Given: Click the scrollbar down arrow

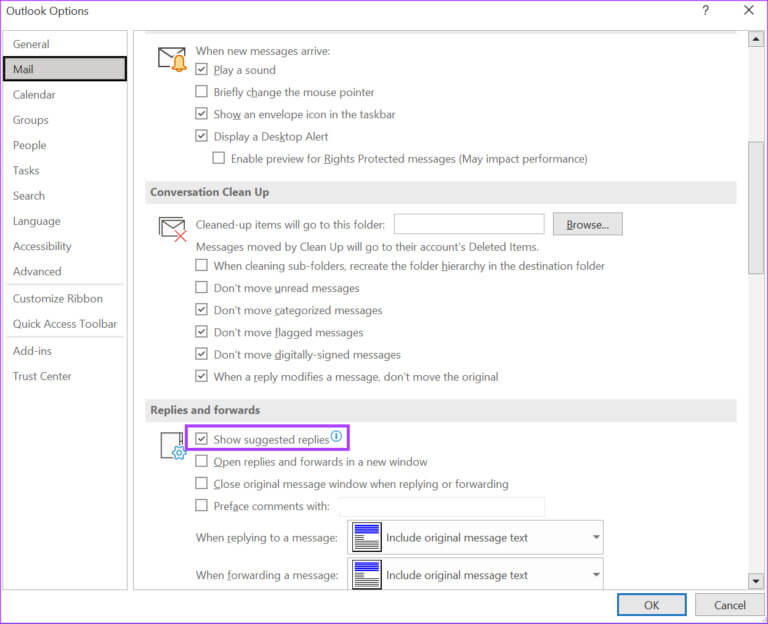Looking at the screenshot, I should click(x=756, y=581).
